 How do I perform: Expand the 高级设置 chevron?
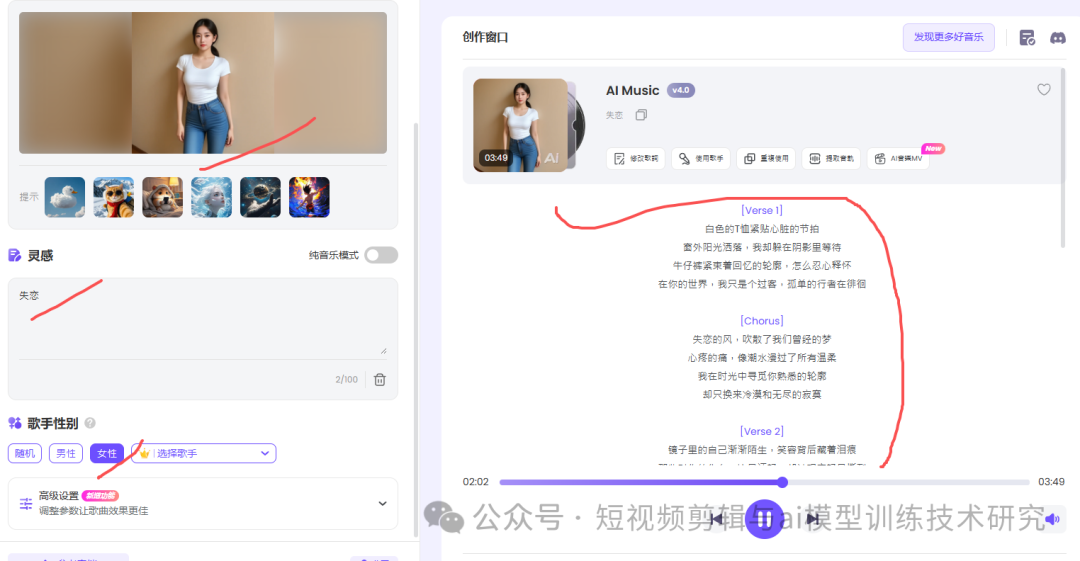click(382, 504)
